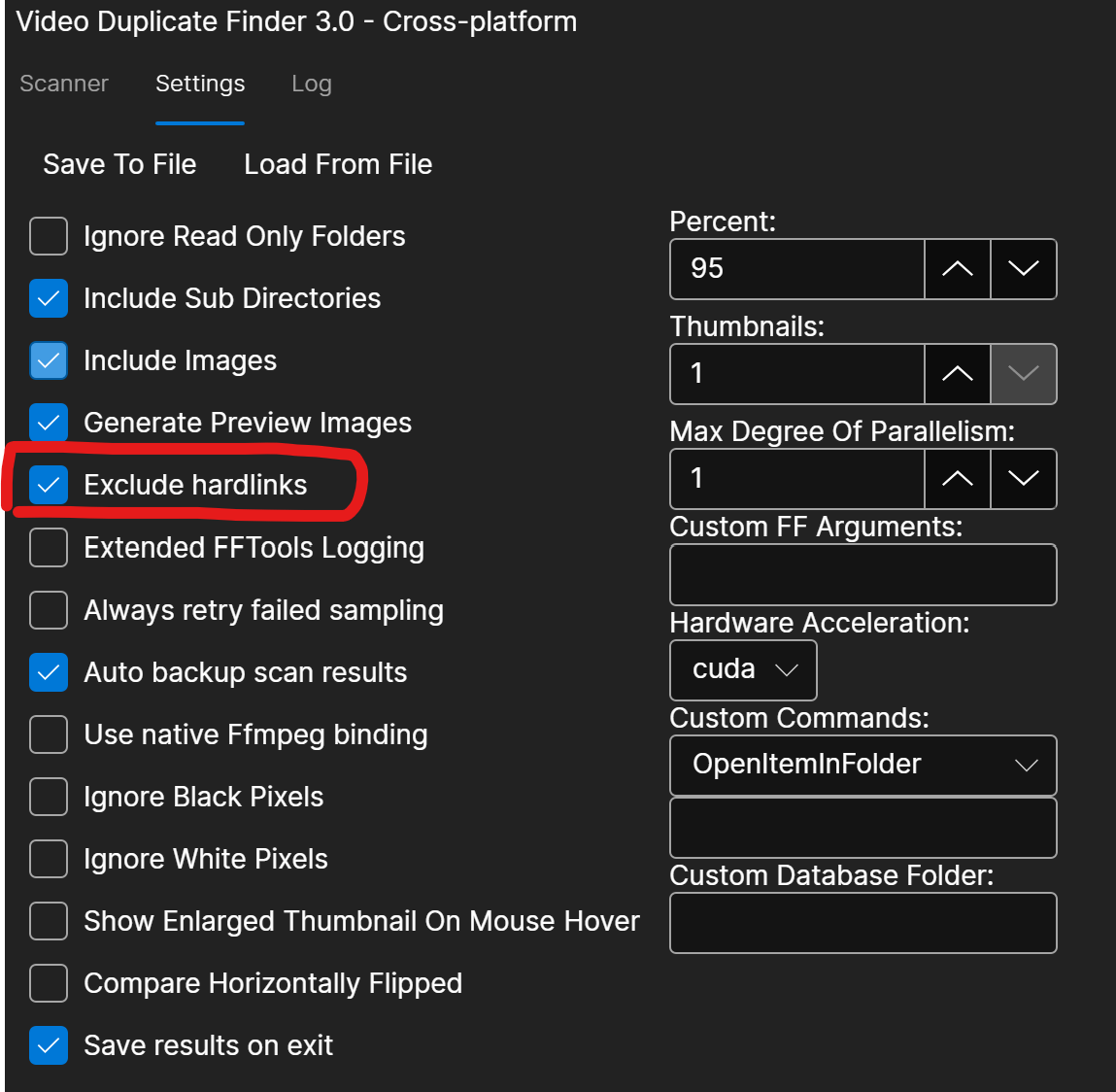This screenshot has width=1116, height=1092.
Task: Increase the Percent value using the up arrow
Action: coord(956,269)
